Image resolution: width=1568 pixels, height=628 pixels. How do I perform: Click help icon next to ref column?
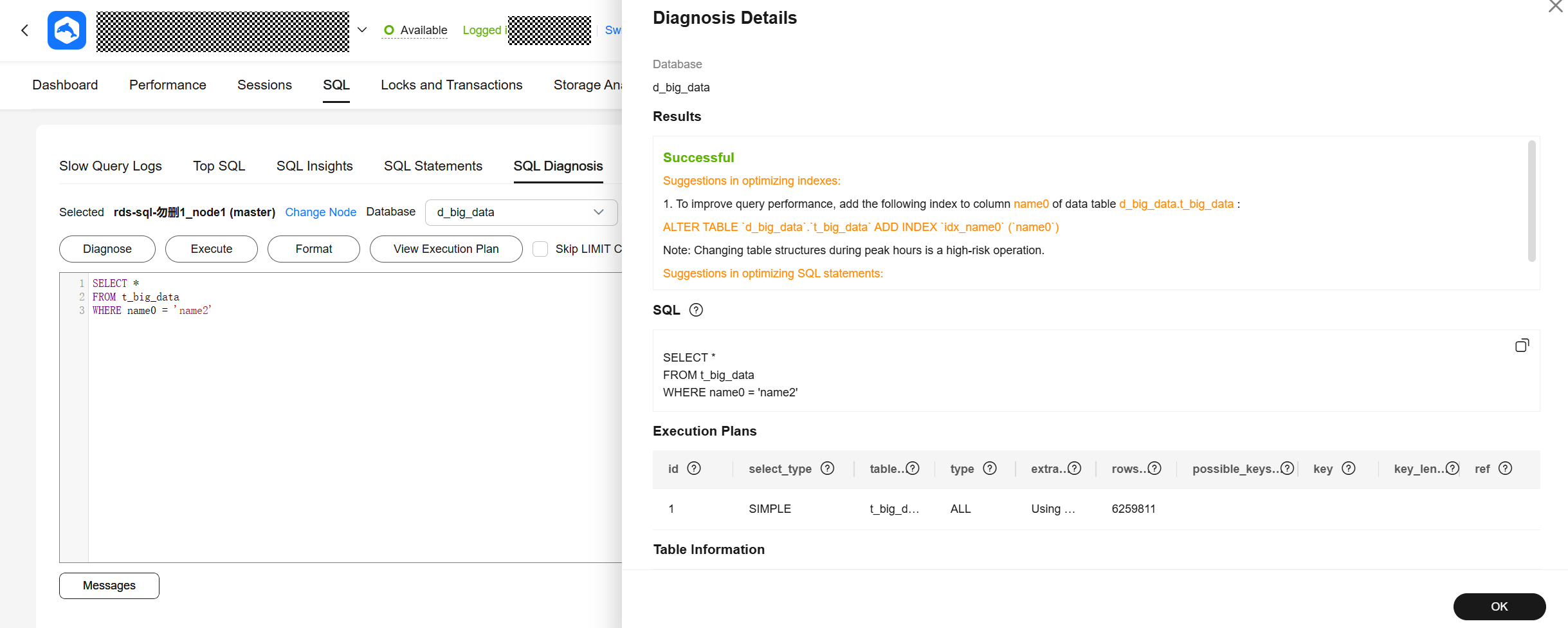pyautogui.click(x=1505, y=468)
